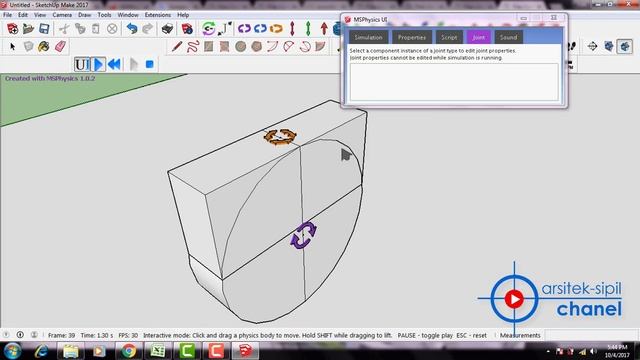Open a file with the folder icon

pos(28,29)
